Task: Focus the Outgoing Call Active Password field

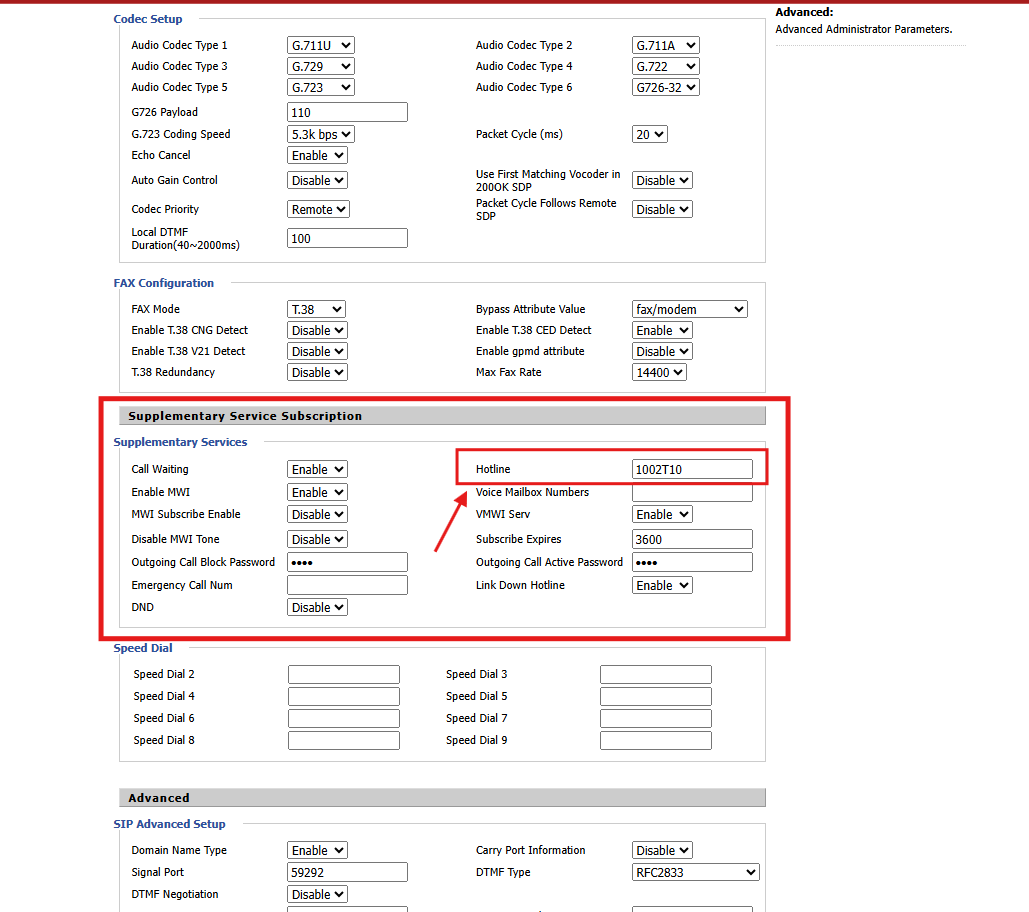Action: pos(692,562)
